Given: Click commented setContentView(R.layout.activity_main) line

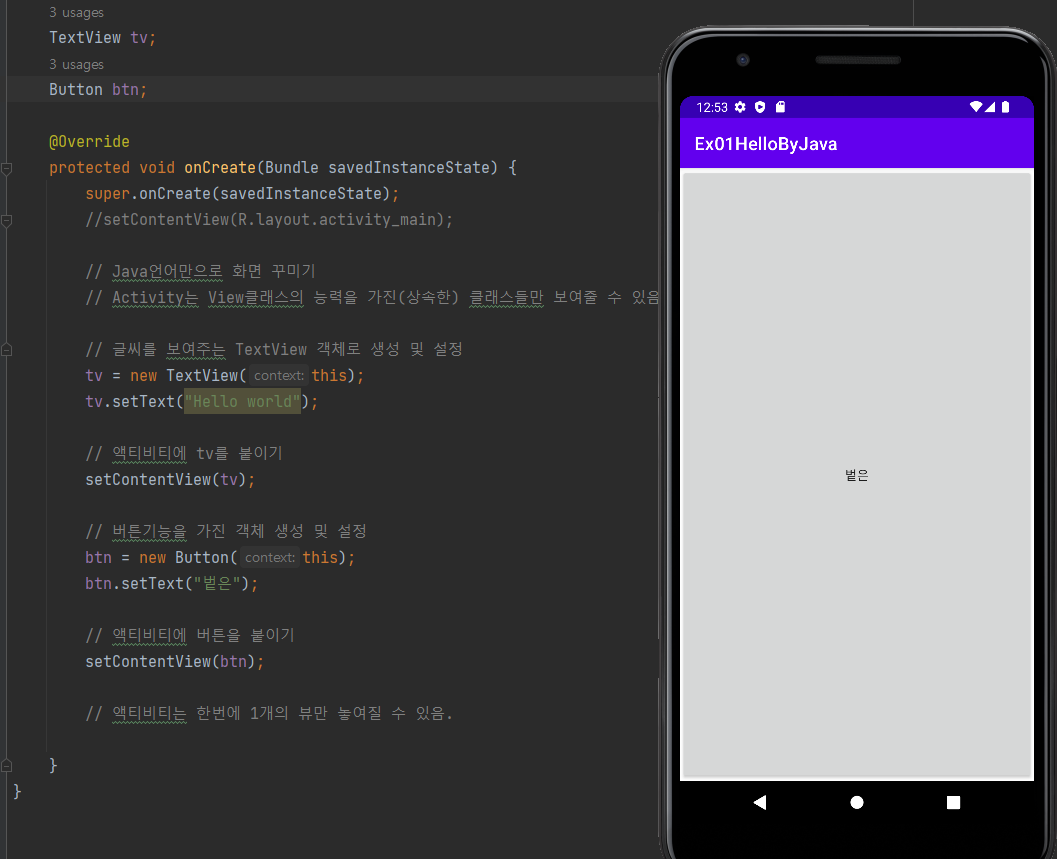Looking at the screenshot, I should pyautogui.click(x=269, y=220).
